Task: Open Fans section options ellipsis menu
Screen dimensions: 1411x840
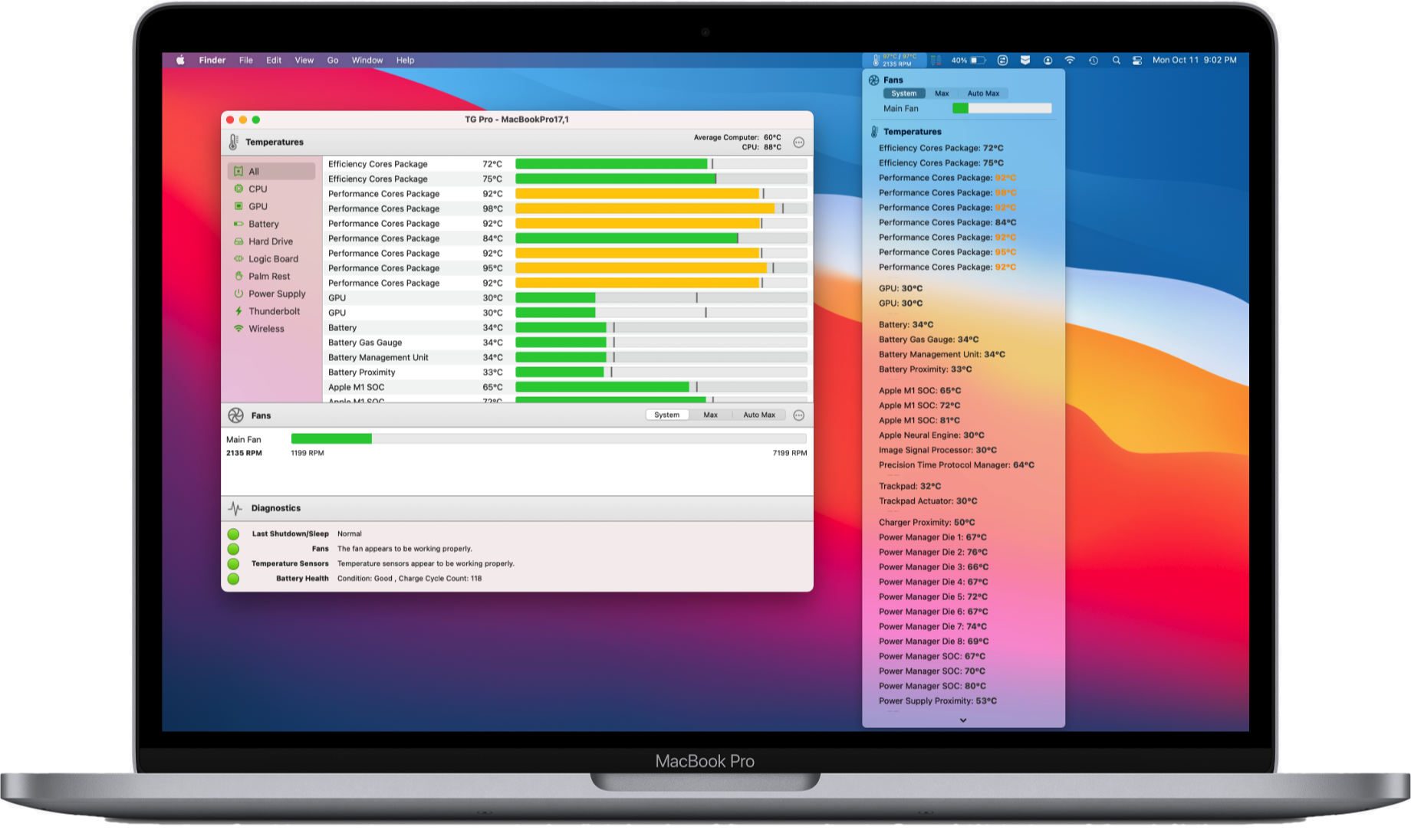Action: click(x=798, y=415)
